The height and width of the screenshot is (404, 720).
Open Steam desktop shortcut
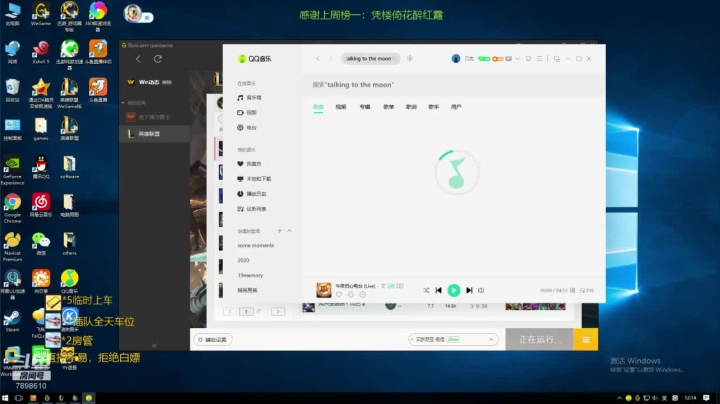12,320
